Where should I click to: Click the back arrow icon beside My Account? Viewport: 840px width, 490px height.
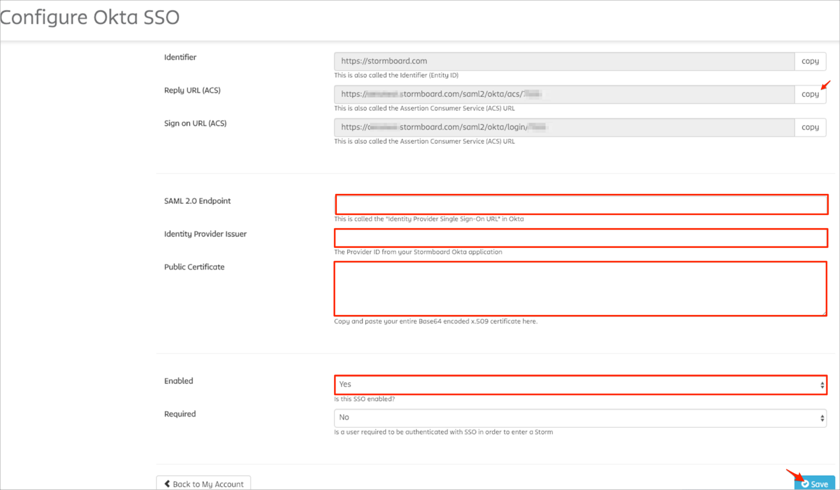pos(167,484)
